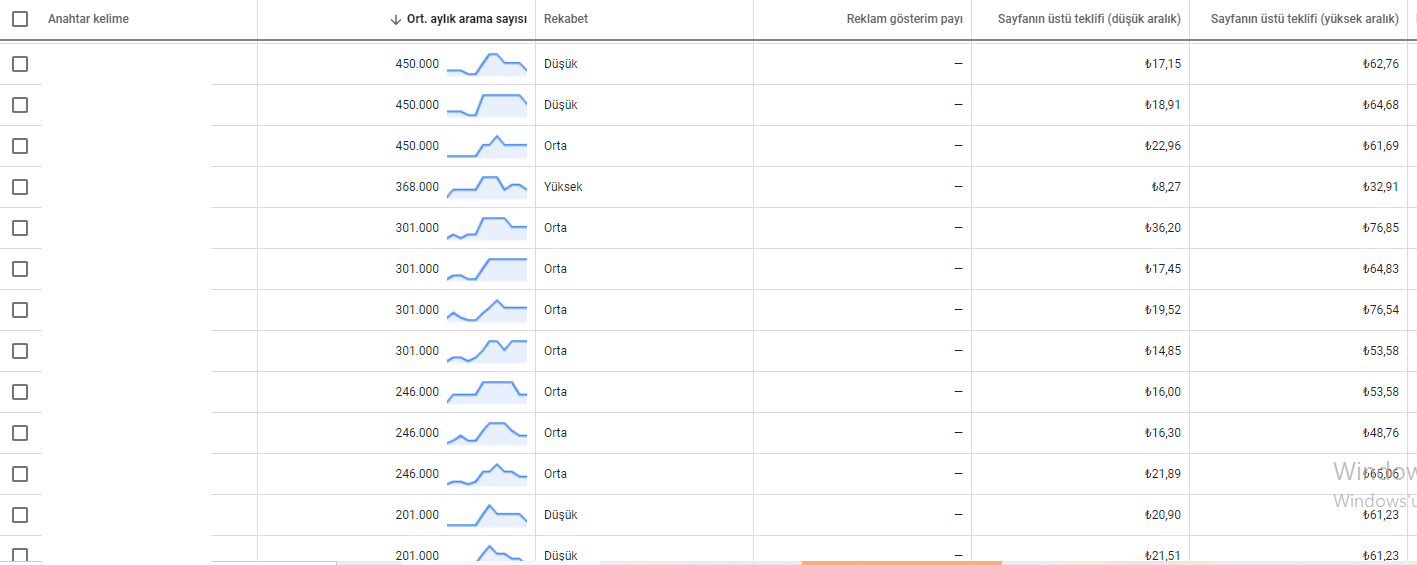Viewport: 1417px width, 565px height.
Task: Click the ₺76,85 high-range bid cell
Action: click(x=1380, y=228)
